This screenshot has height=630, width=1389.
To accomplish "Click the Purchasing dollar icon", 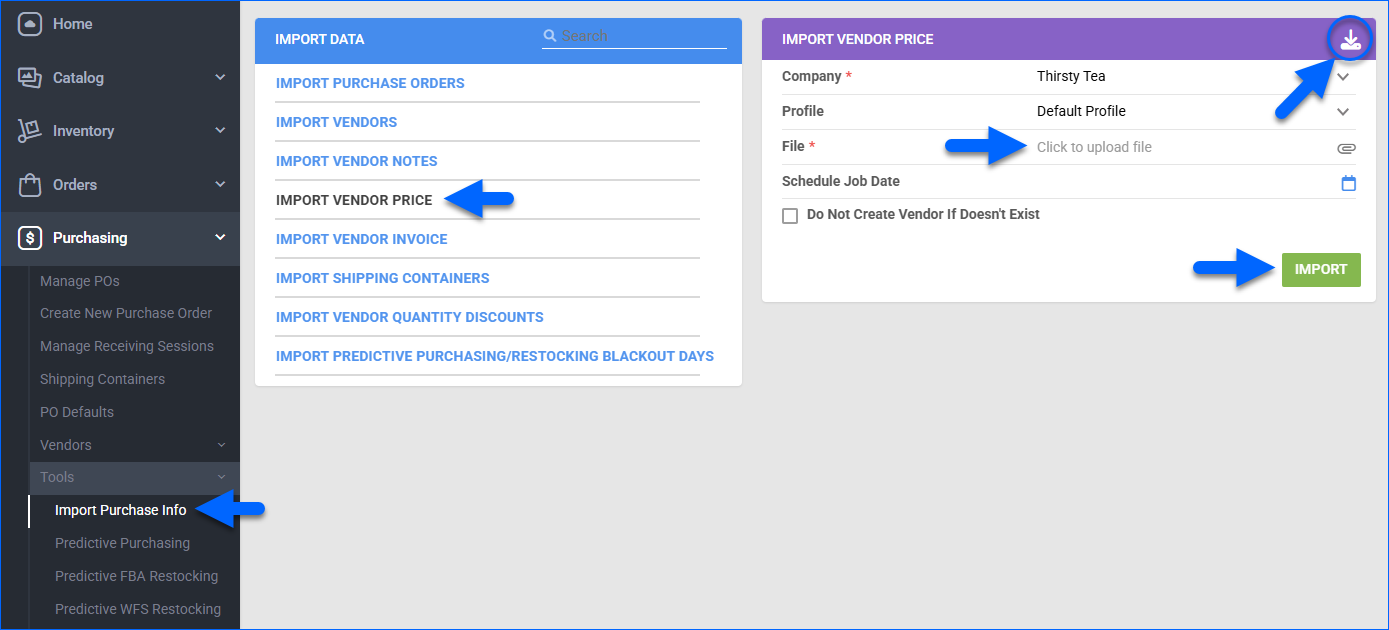I will pos(30,238).
